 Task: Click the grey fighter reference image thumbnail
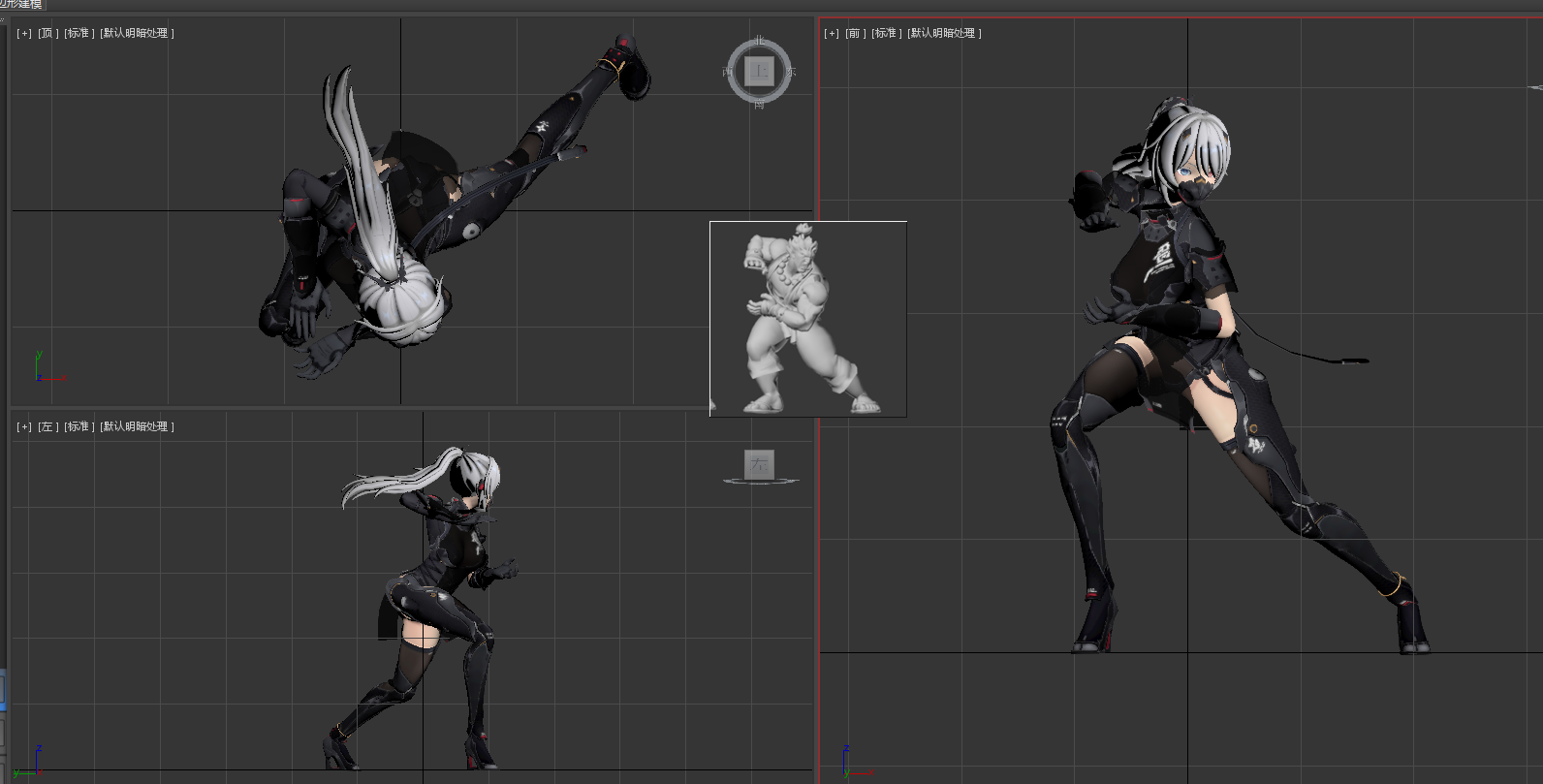click(808, 319)
